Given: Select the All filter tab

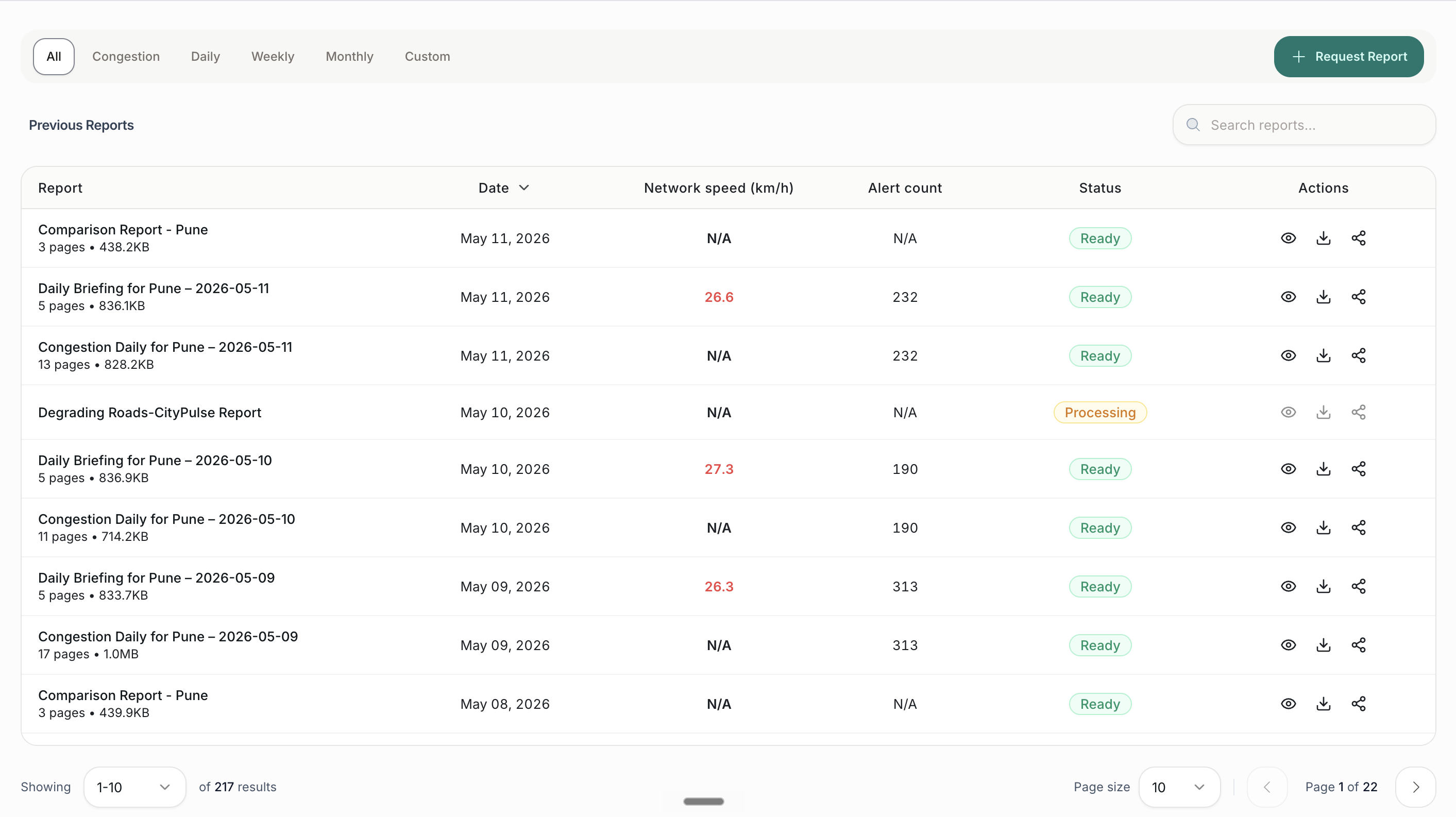Looking at the screenshot, I should click(x=54, y=57).
